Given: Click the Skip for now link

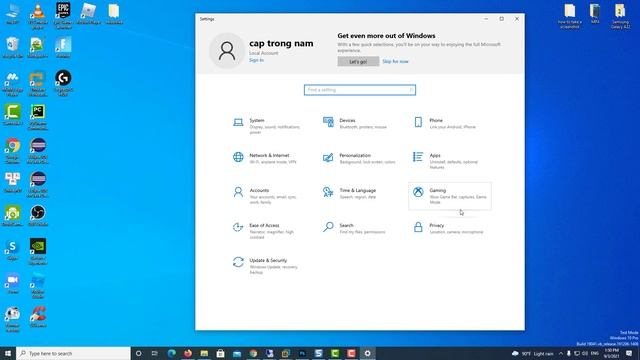Looking at the screenshot, I should coord(395,62).
